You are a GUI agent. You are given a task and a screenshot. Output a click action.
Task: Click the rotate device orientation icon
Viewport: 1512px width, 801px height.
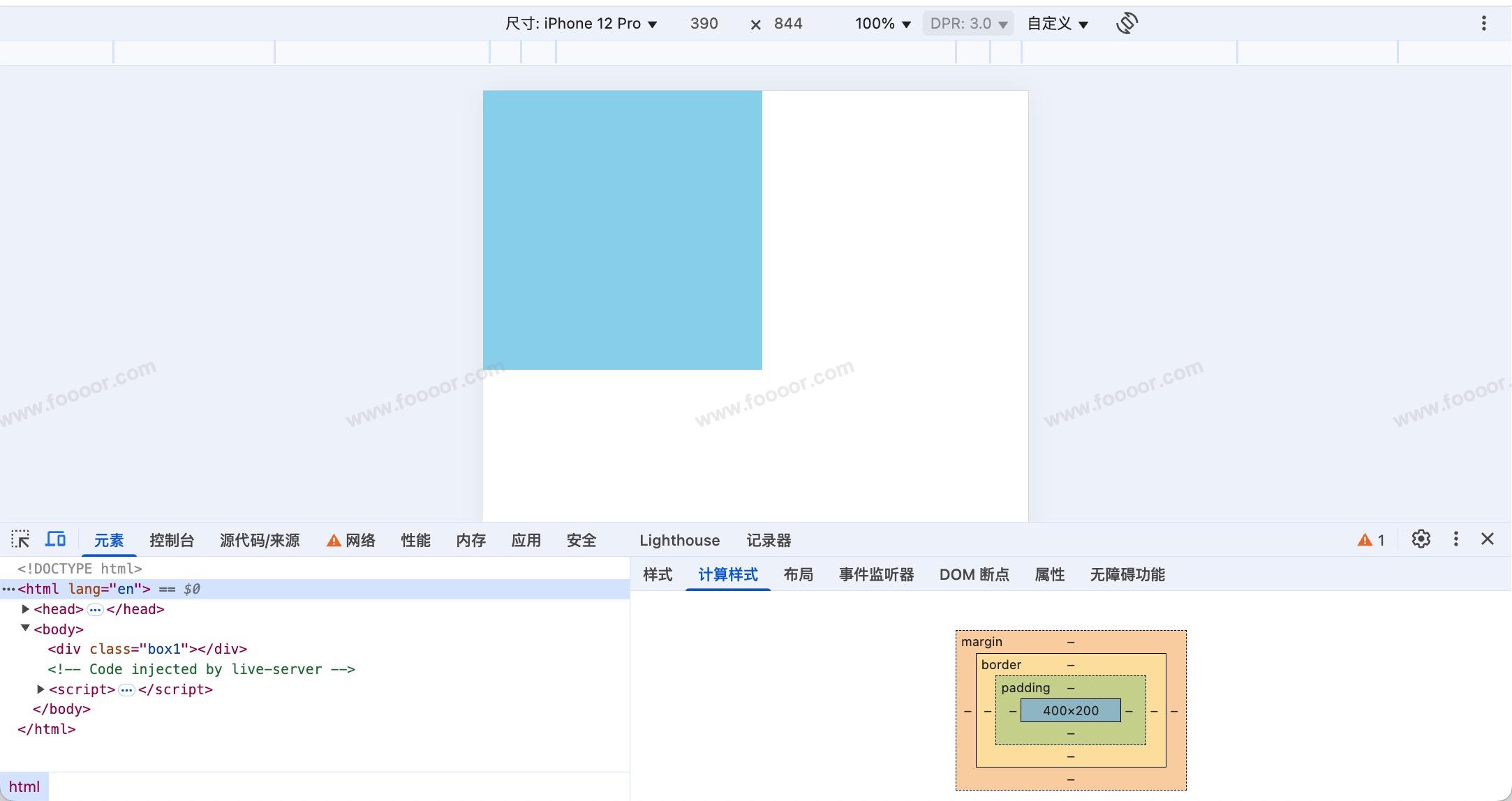(x=1127, y=23)
